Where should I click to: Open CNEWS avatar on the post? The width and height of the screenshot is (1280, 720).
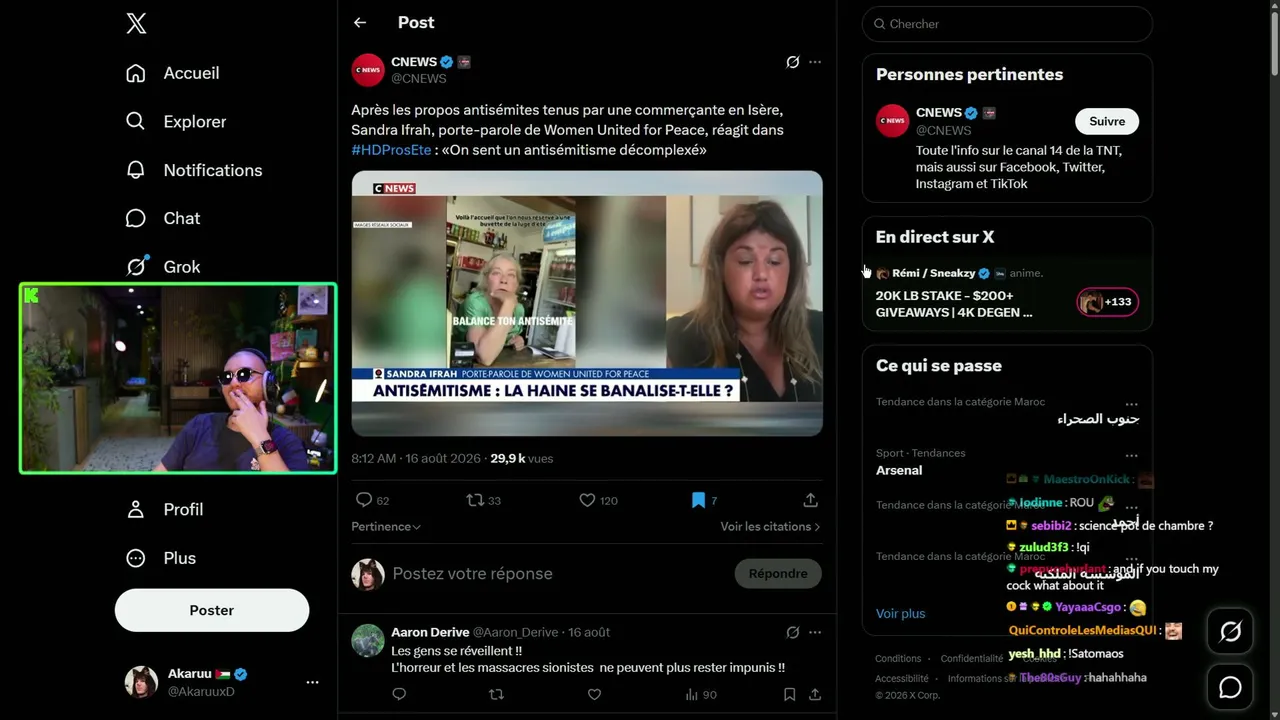[368, 70]
